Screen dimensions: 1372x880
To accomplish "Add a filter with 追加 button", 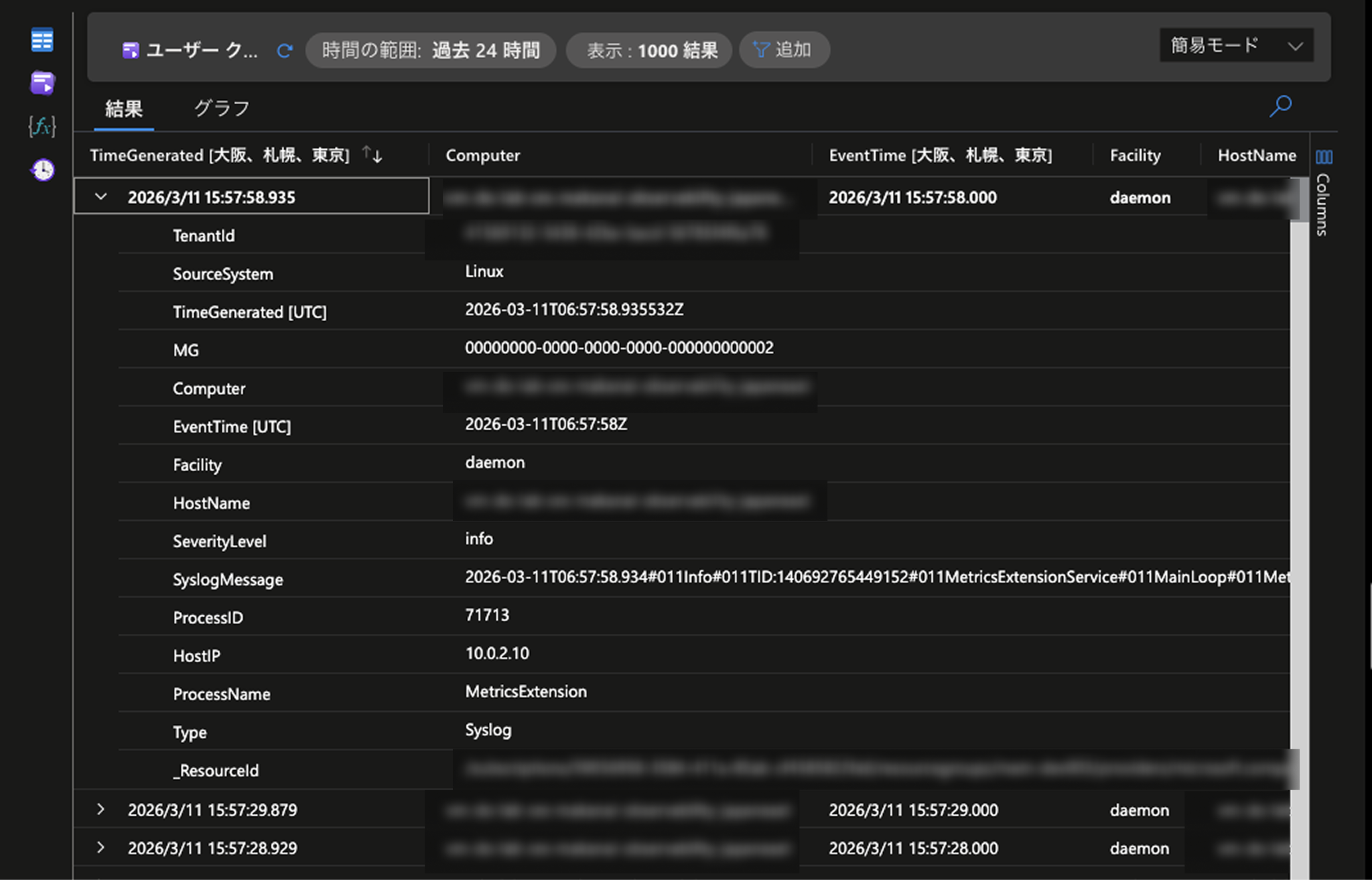I will pyautogui.click(x=784, y=50).
